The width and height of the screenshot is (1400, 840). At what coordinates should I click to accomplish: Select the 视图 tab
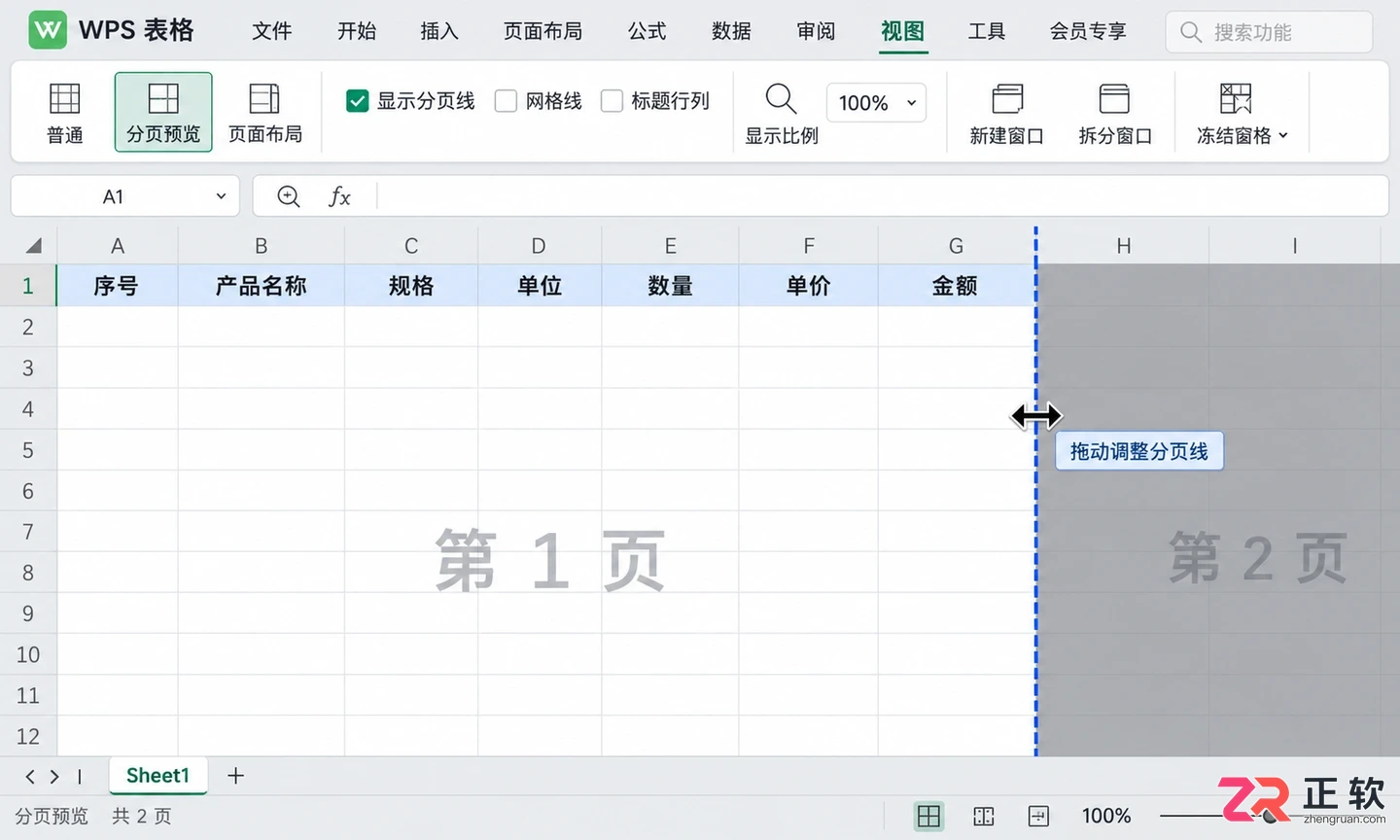(x=903, y=31)
